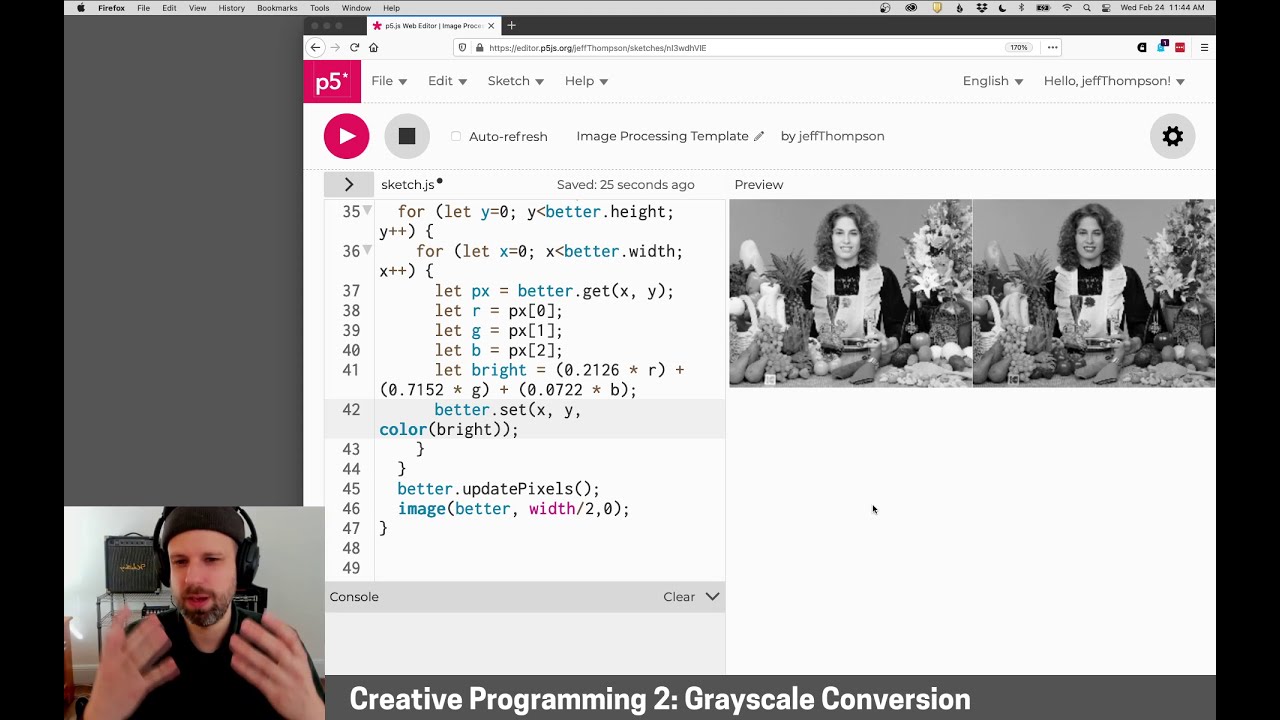Image resolution: width=1280 pixels, height=720 pixels.
Task: Expand the sidebar file list chevron
Action: [348, 184]
